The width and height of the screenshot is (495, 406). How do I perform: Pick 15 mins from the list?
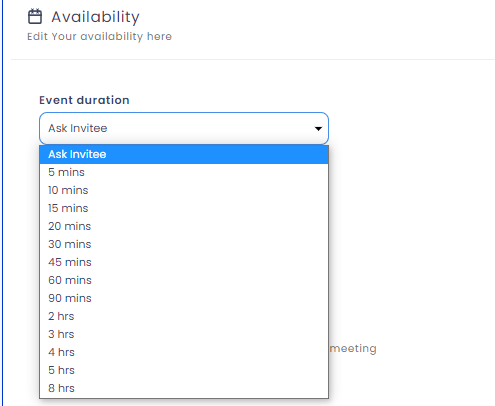click(x=184, y=208)
